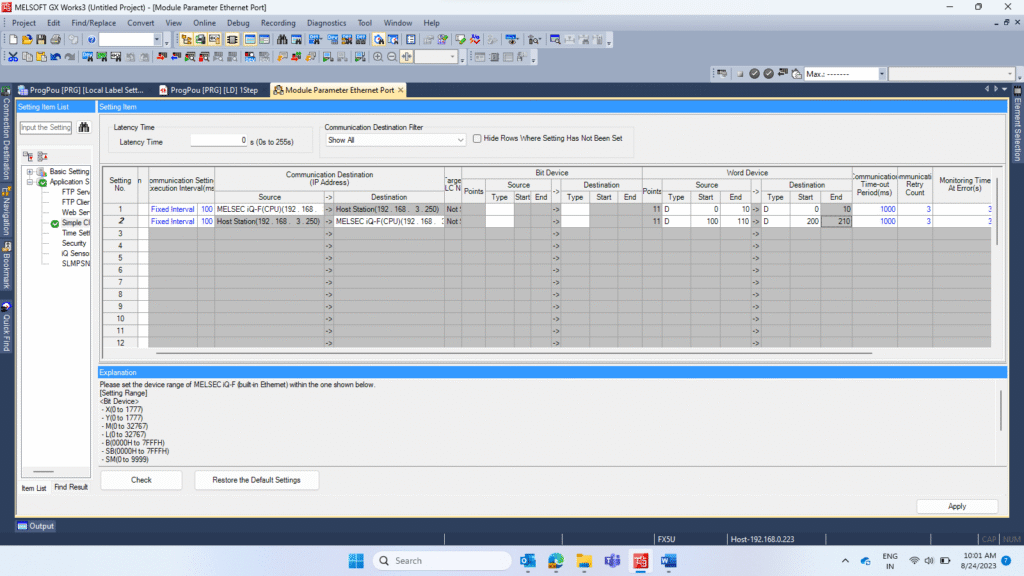1024x576 pixels.
Task: Open the dropdown beside the Help icon
Action: 157,40
